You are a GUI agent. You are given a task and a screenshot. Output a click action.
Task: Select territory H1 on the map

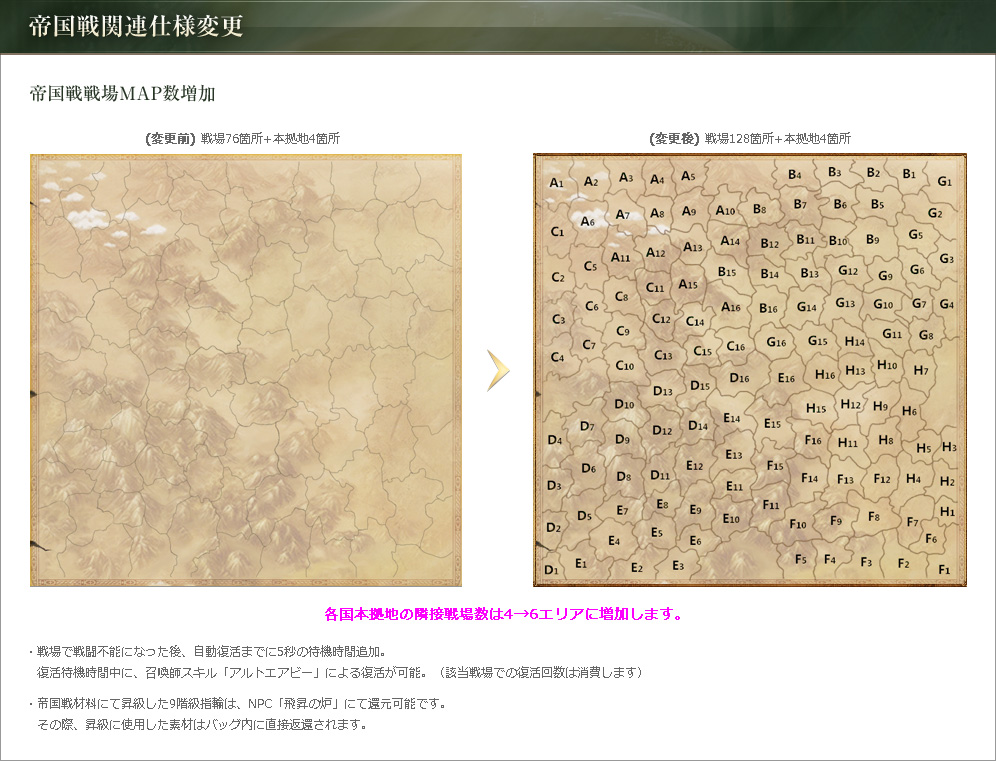click(x=947, y=511)
